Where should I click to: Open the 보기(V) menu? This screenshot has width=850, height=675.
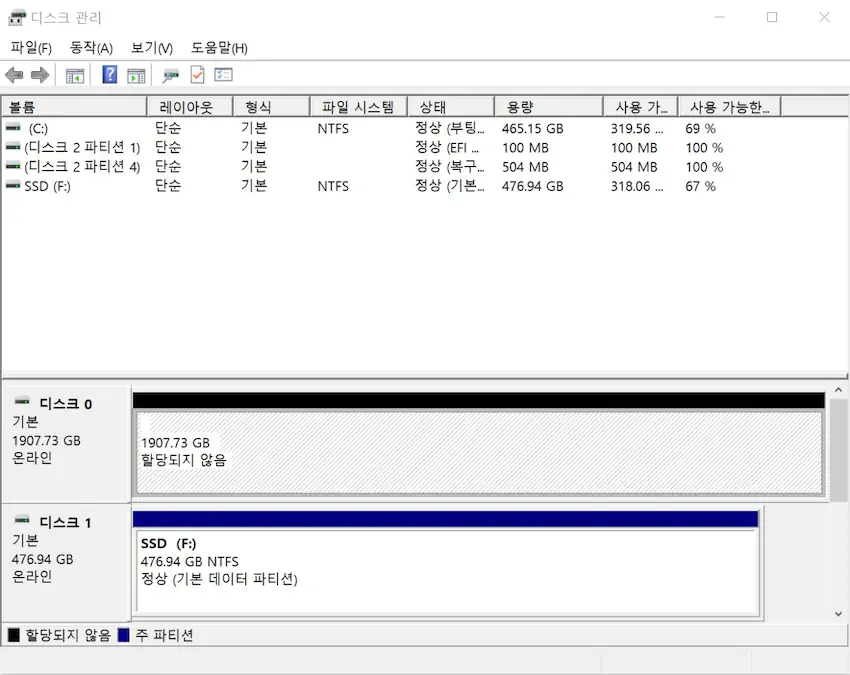(152, 48)
